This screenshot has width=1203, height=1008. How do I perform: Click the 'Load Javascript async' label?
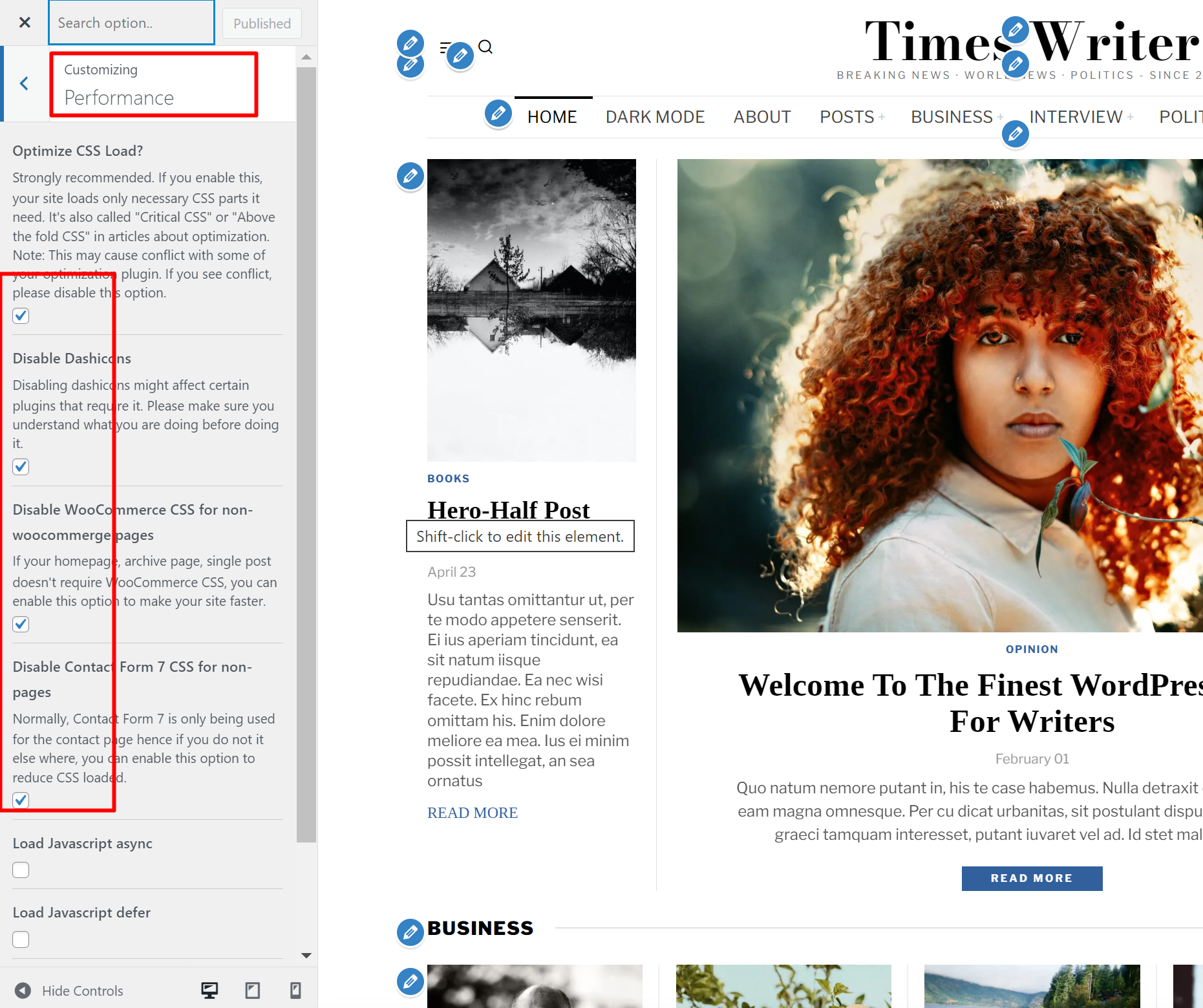(x=83, y=843)
